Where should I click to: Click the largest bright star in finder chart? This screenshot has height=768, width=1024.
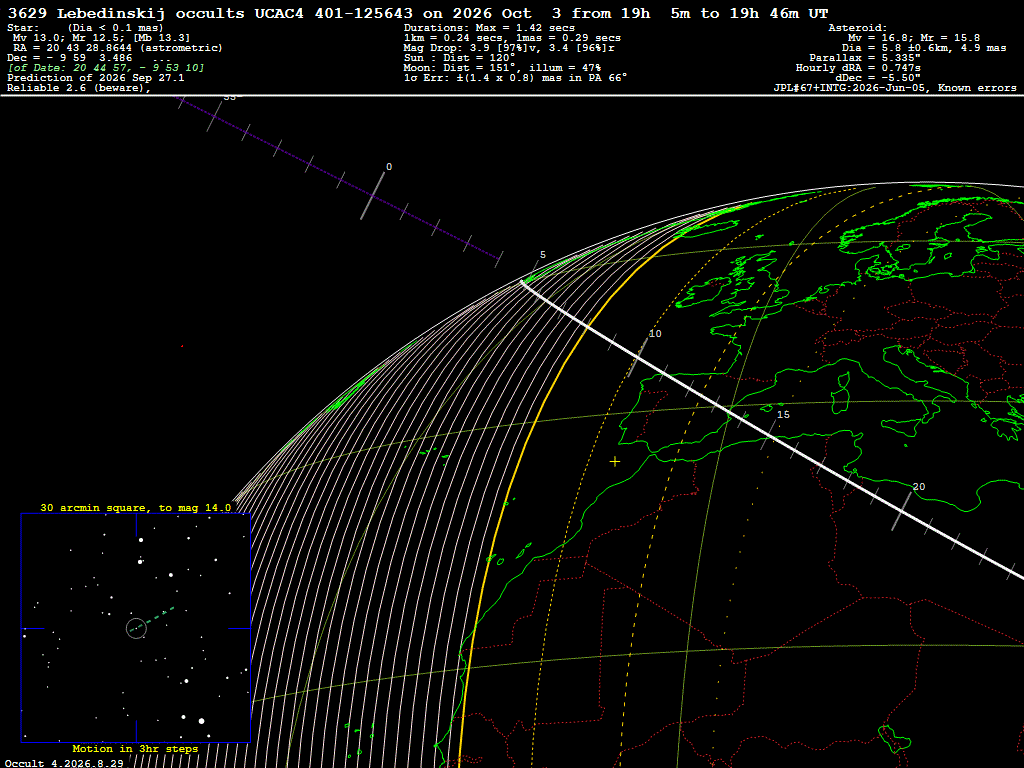pos(201,721)
